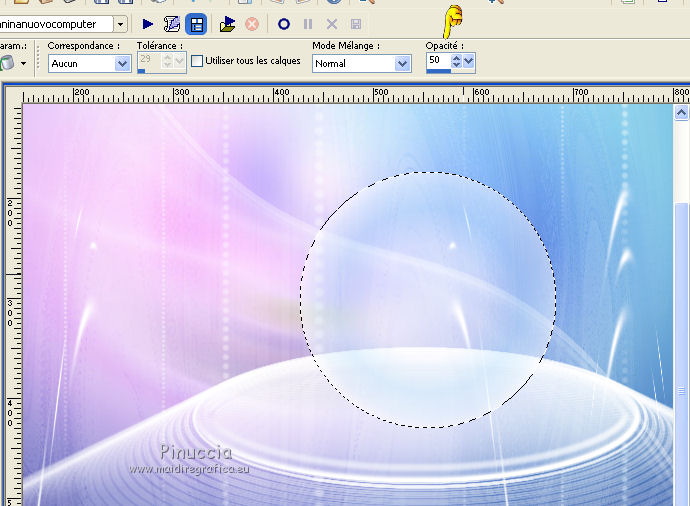
Task: Open the Edit selected script icon
Action: click(x=172, y=24)
